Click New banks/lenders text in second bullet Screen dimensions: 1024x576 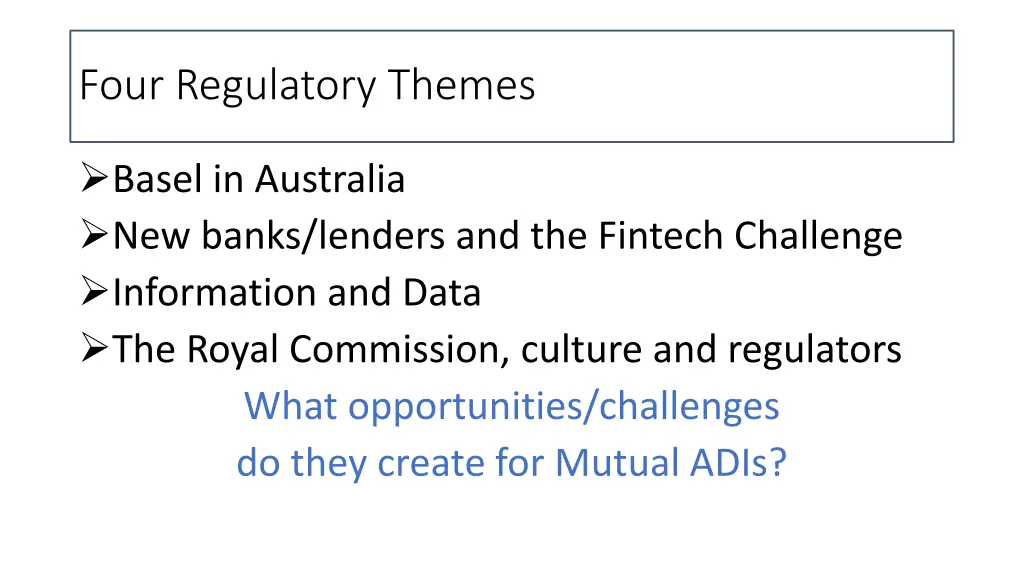pos(279,237)
